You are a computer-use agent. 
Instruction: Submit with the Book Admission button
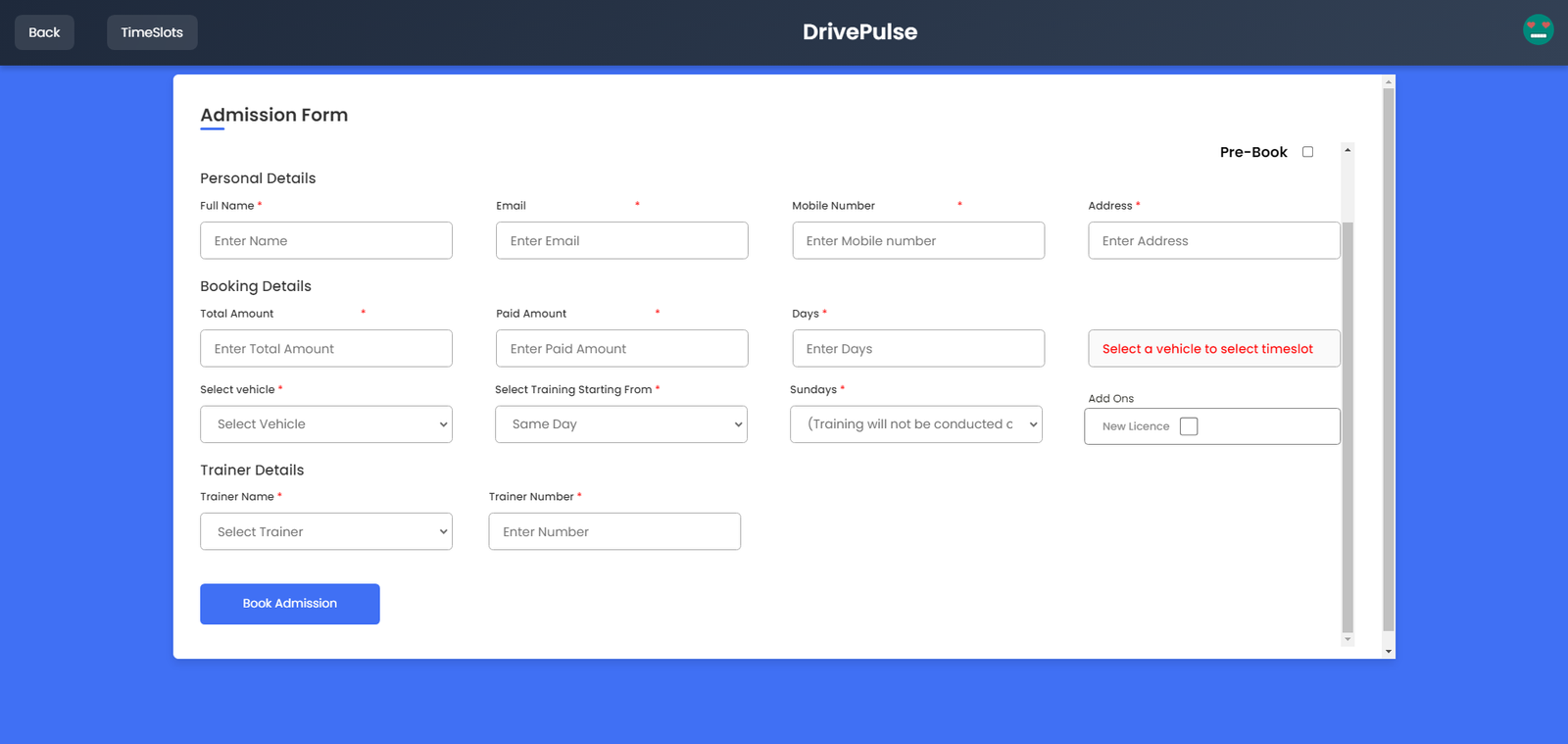coord(290,604)
